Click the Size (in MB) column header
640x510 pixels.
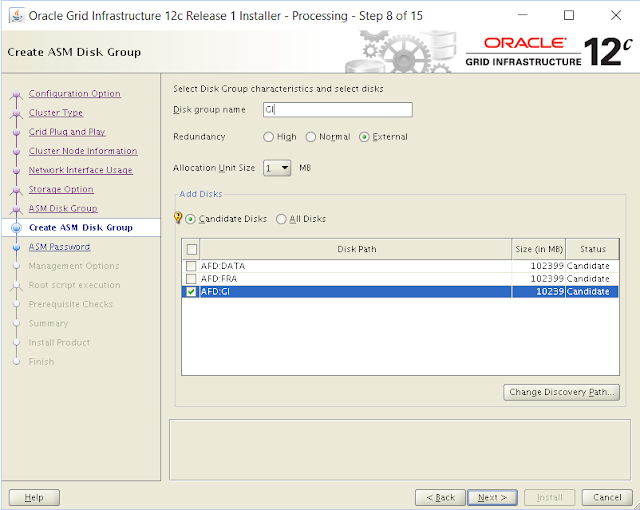coord(539,249)
